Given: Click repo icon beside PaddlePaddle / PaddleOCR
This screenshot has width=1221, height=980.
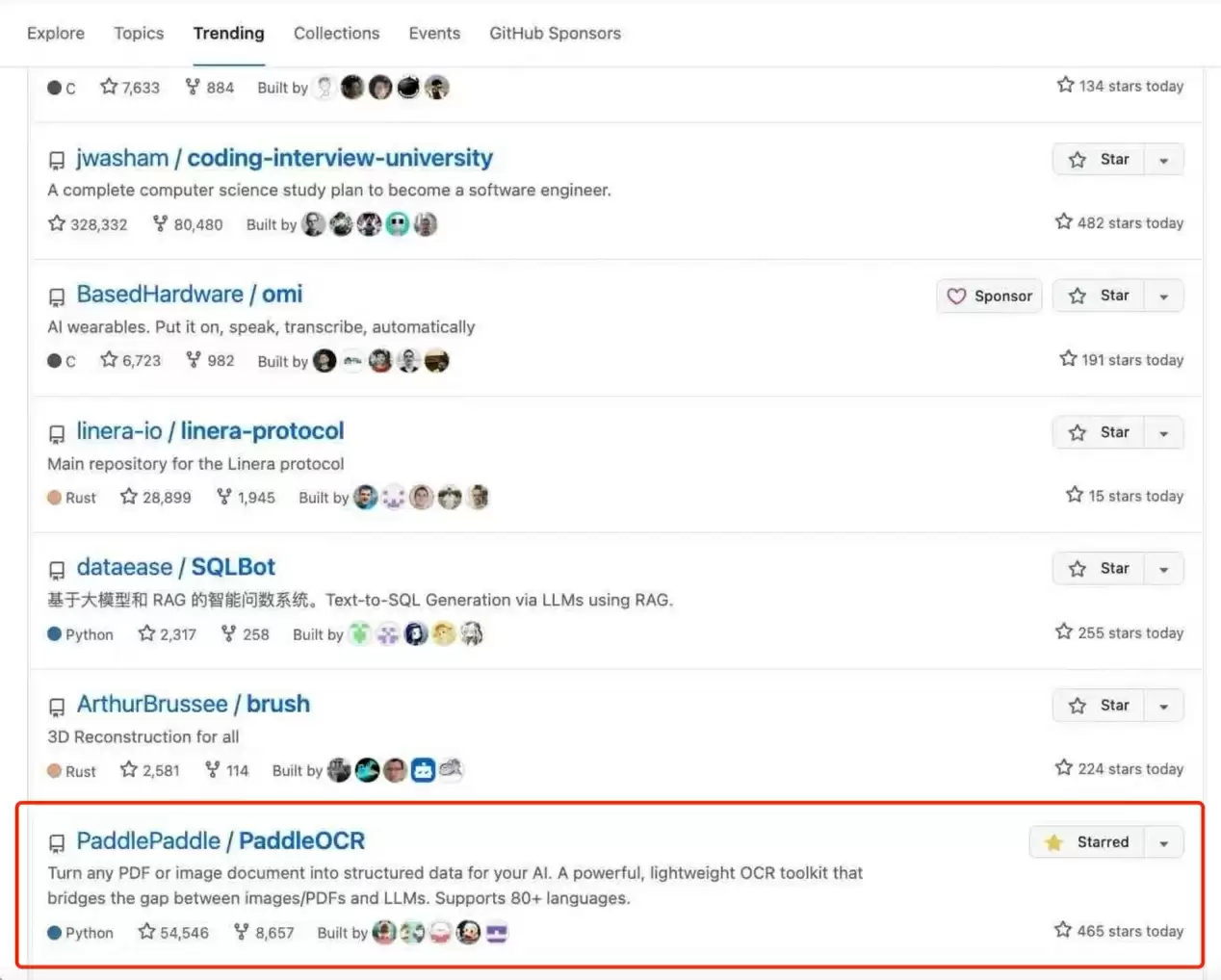Looking at the screenshot, I should click(57, 843).
